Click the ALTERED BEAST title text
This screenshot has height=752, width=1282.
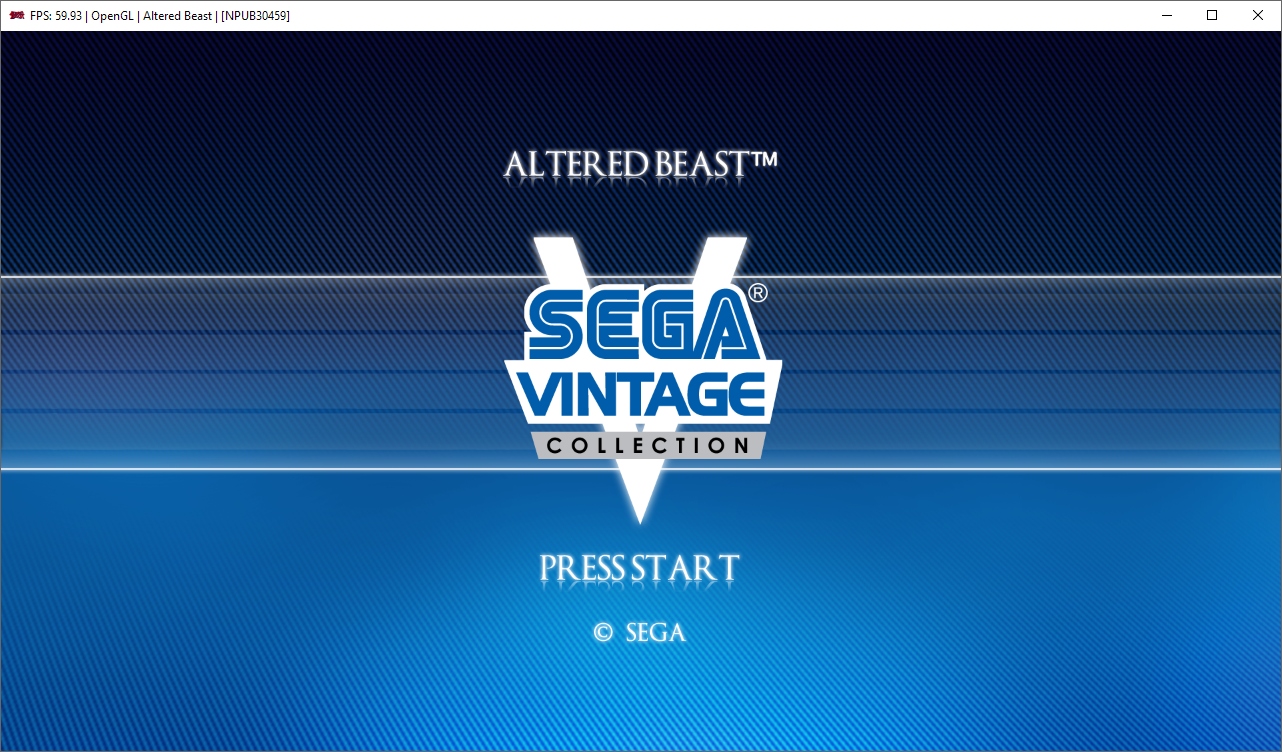pyautogui.click(x=641, y=165)
